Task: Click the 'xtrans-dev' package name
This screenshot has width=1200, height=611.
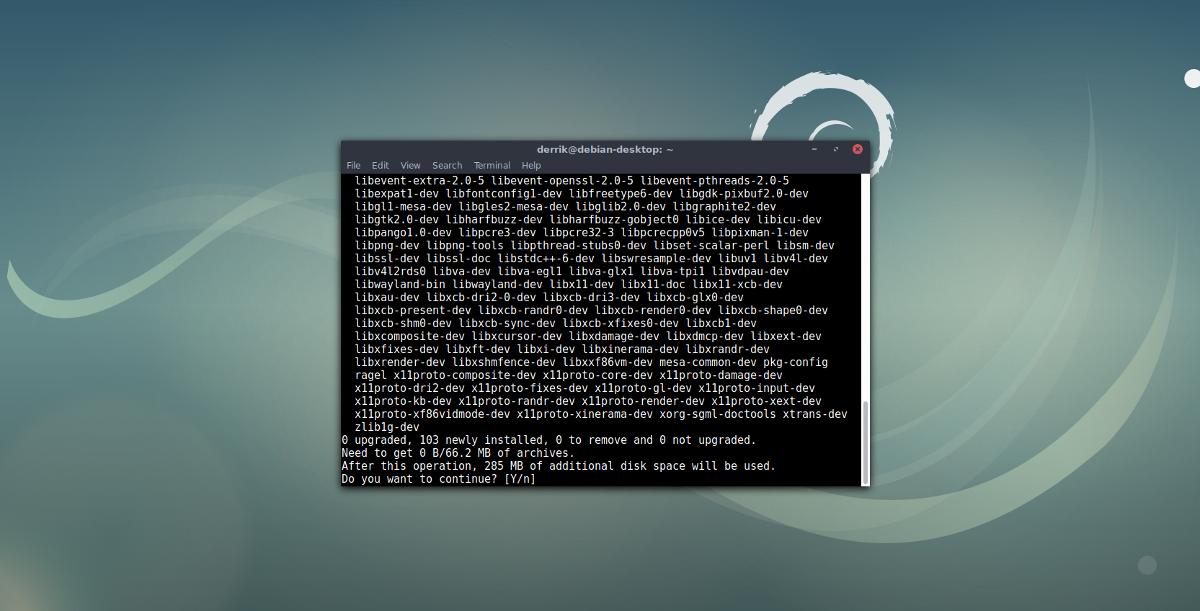Action: 815,414
